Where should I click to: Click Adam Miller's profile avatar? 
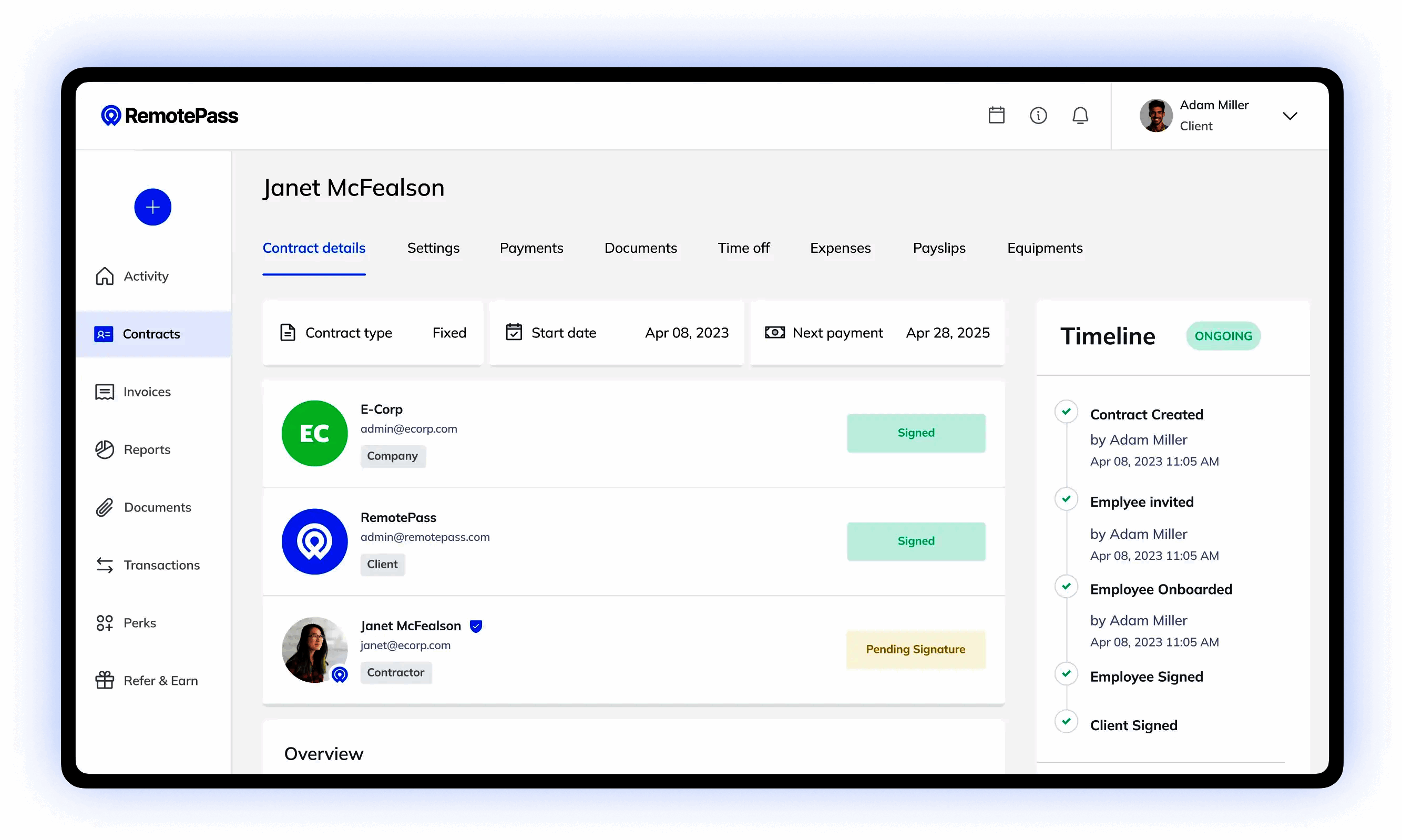point(1155,116)
